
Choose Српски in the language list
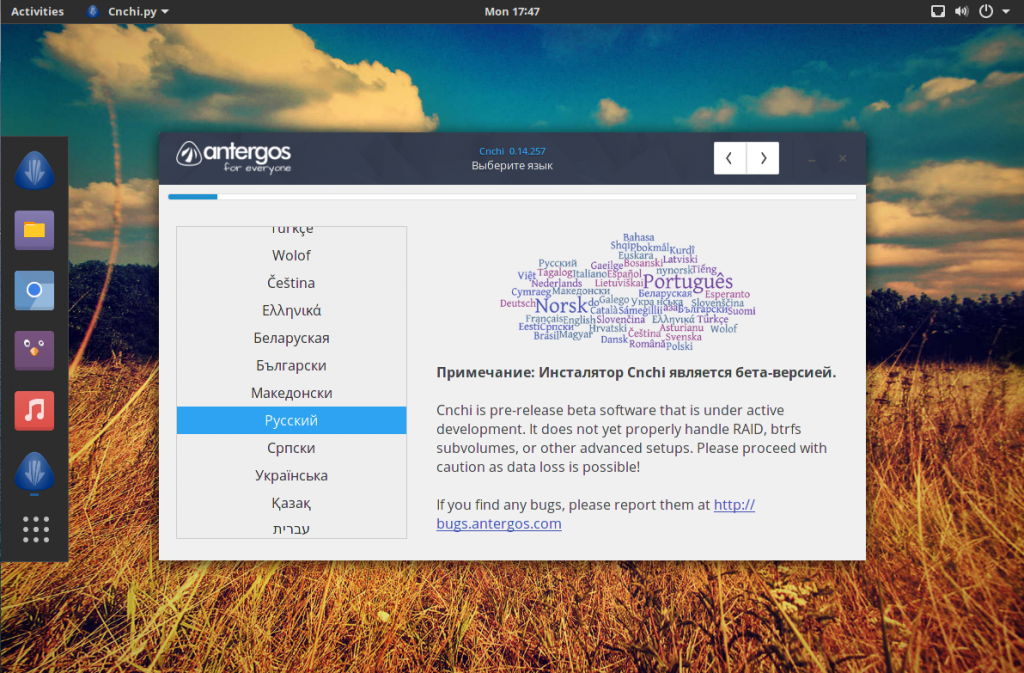pyautogui.click(x=291, y=448)
